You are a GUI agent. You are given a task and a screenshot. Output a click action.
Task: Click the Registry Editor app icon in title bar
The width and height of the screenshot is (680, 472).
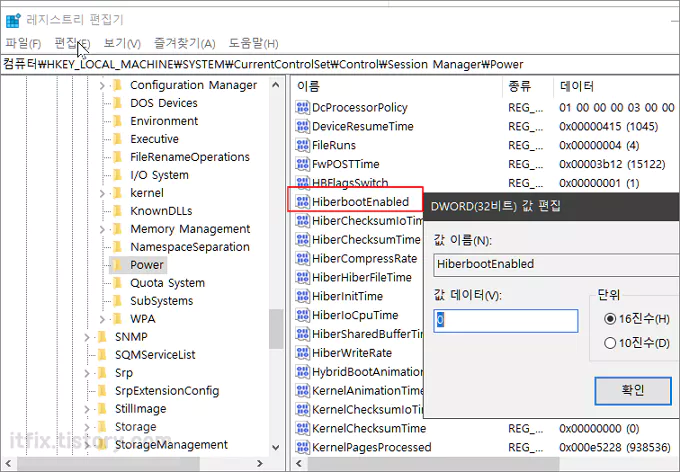[x=13, y=20]
